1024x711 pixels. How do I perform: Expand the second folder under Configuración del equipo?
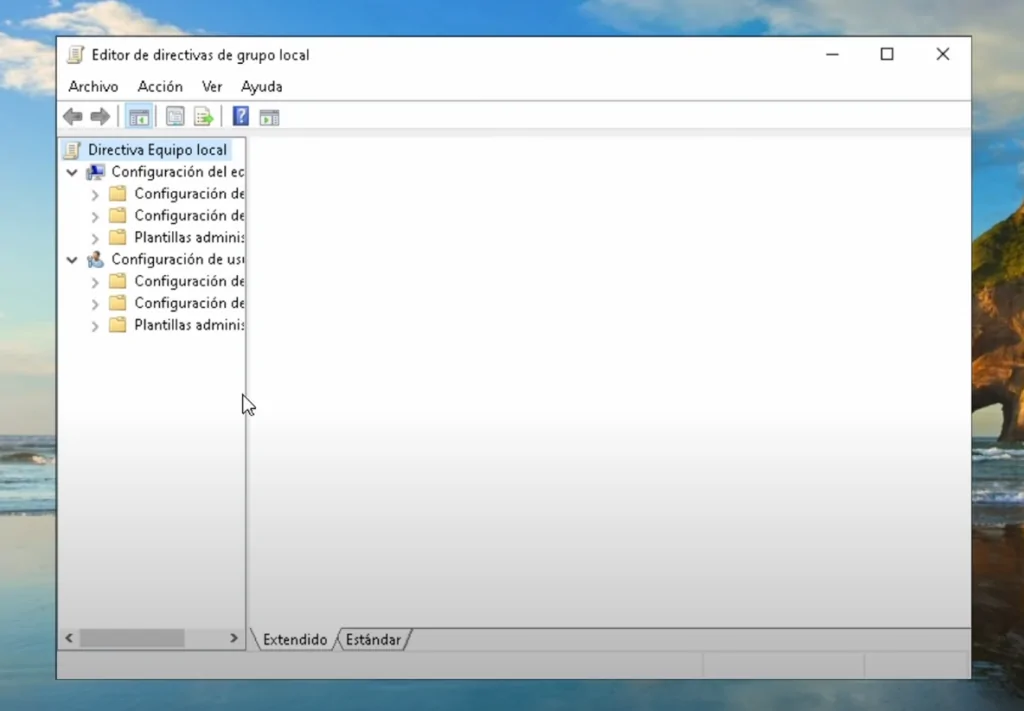95,216
